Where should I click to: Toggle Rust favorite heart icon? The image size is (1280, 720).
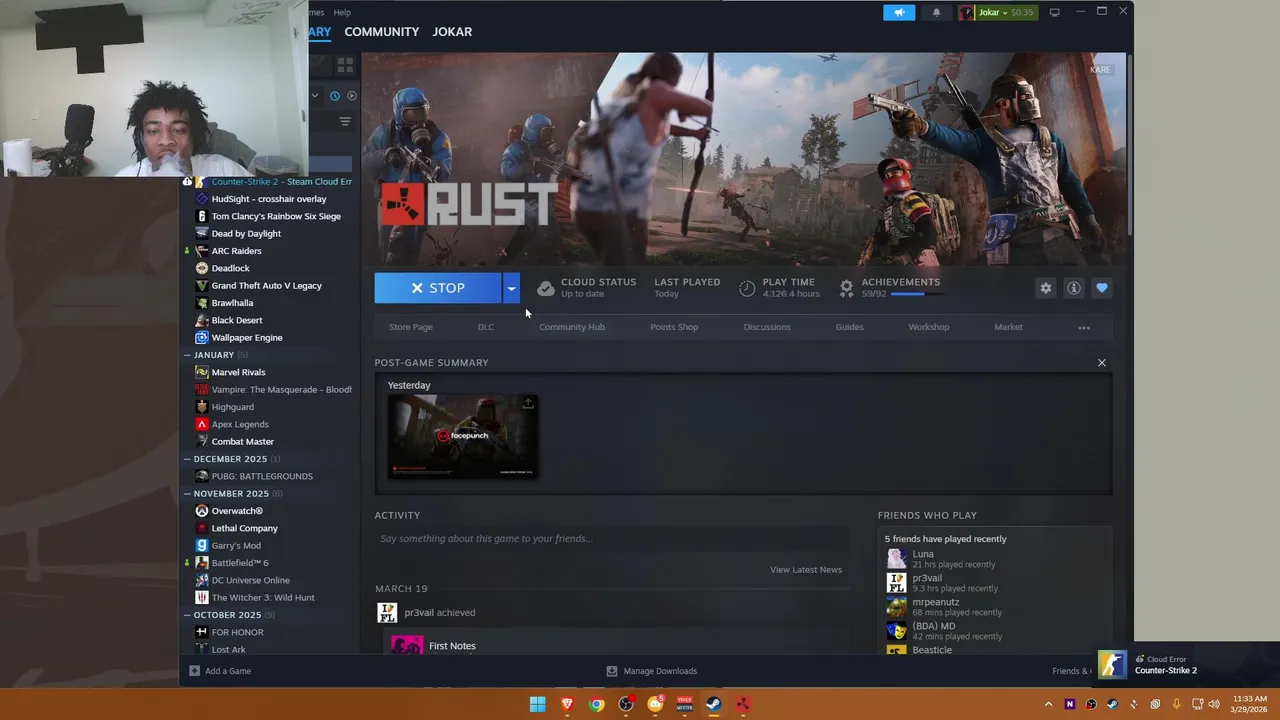[1101, 288]
